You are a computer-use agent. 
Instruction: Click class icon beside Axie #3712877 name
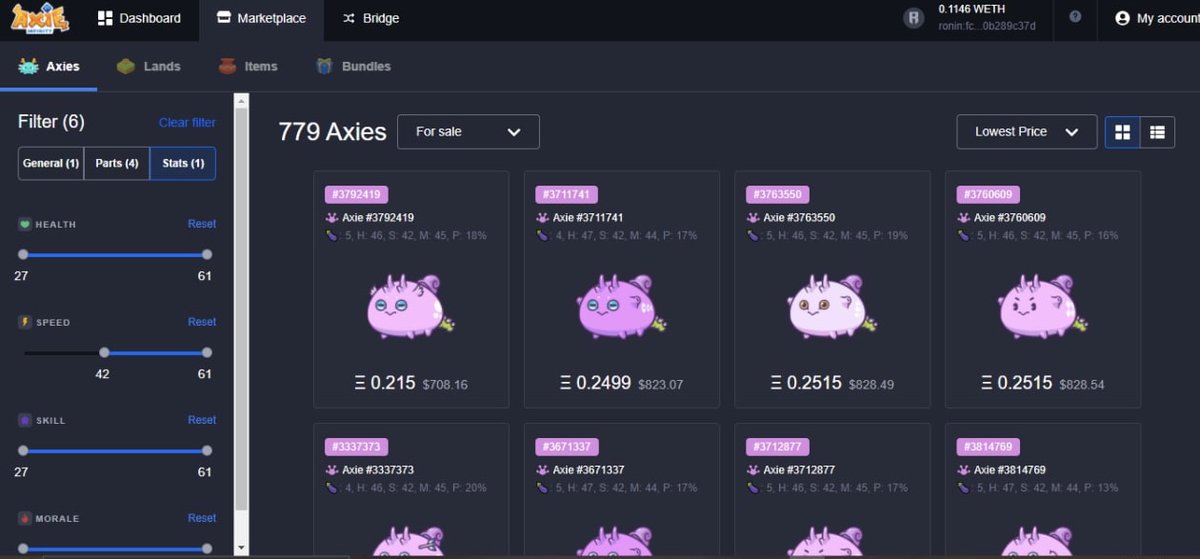(752, 469)
